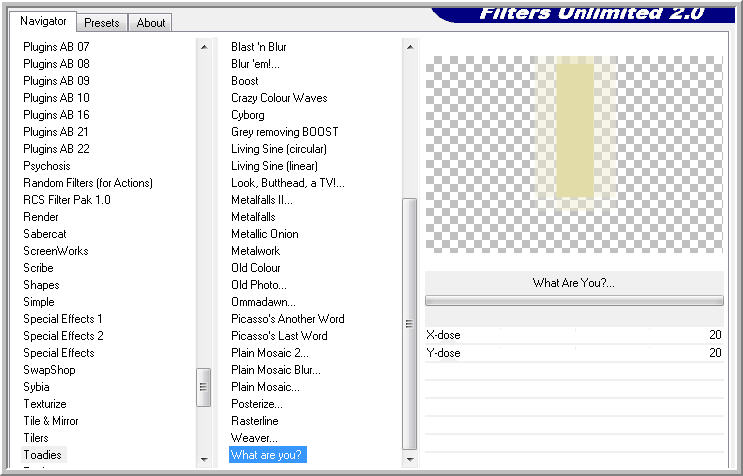
Task: Select Plugins AB 22 category
Action: click(x=56, y=149)
